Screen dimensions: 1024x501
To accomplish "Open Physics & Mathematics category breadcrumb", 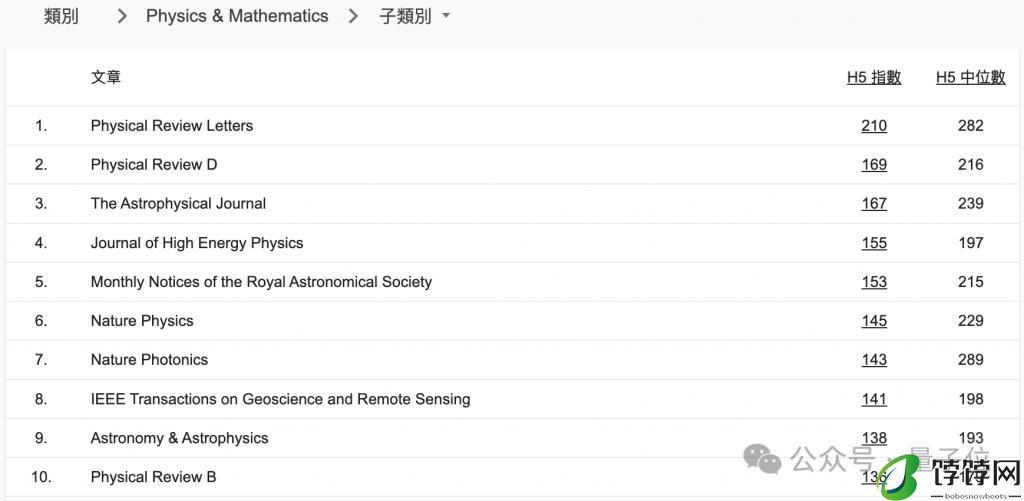I will tap(237, 16).
